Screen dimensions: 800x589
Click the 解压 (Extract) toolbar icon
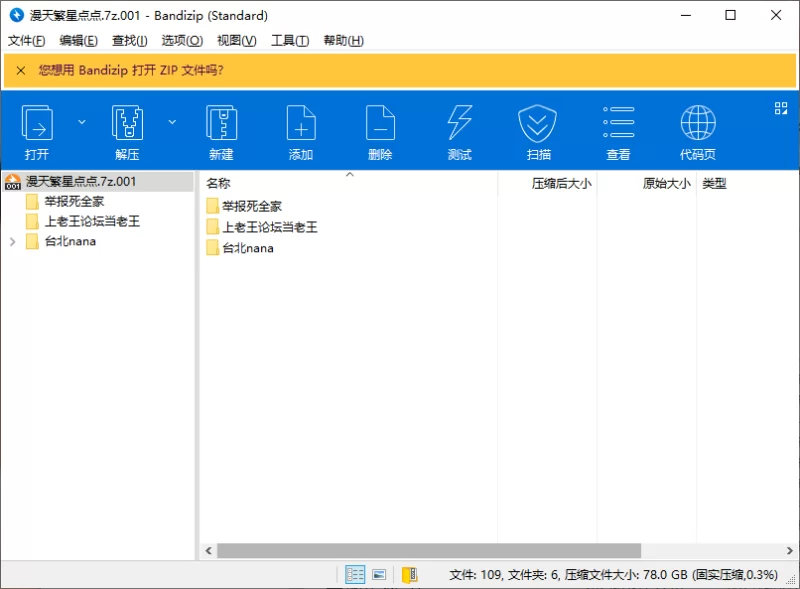pyautogui.click(x=127, y=122)
